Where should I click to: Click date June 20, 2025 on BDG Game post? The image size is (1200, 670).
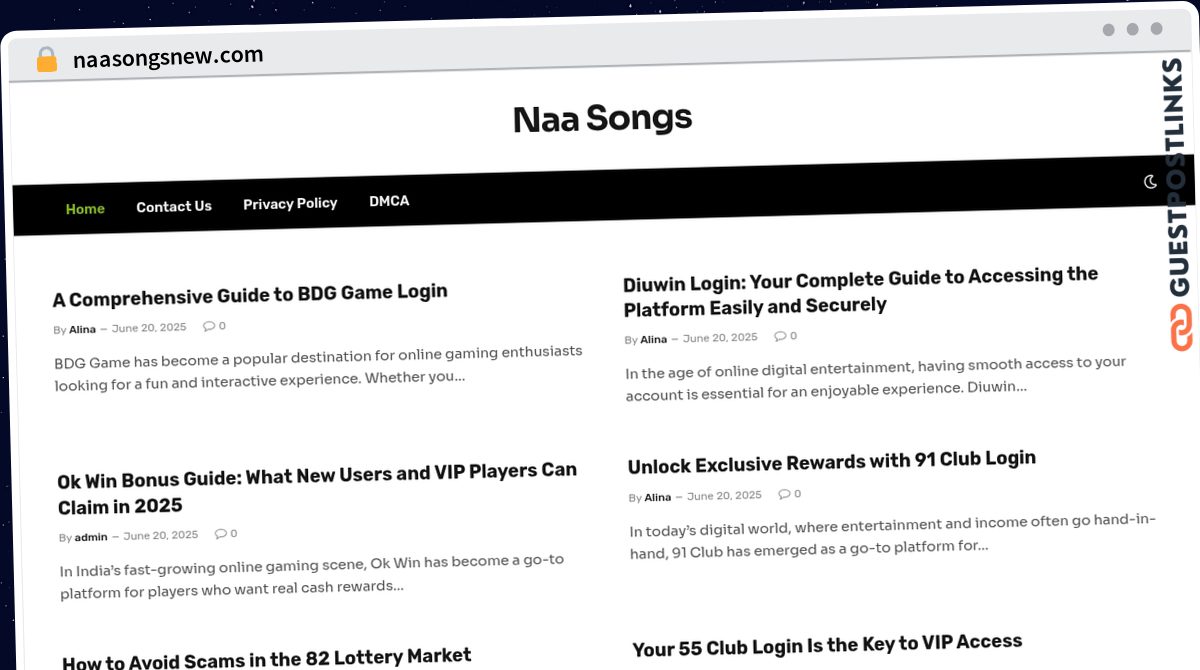click(149, 328)
